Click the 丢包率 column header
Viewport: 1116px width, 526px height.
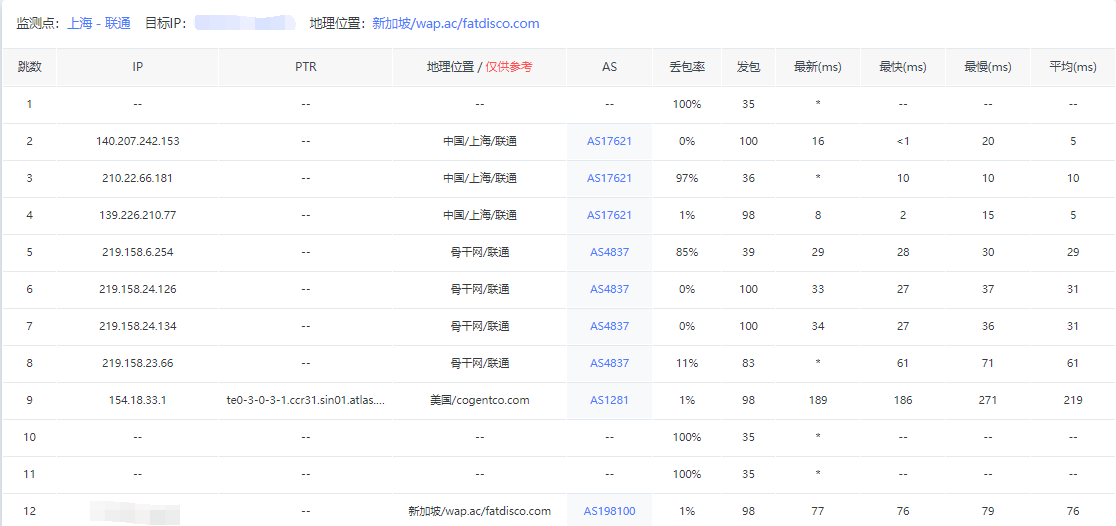pos(687,67)
